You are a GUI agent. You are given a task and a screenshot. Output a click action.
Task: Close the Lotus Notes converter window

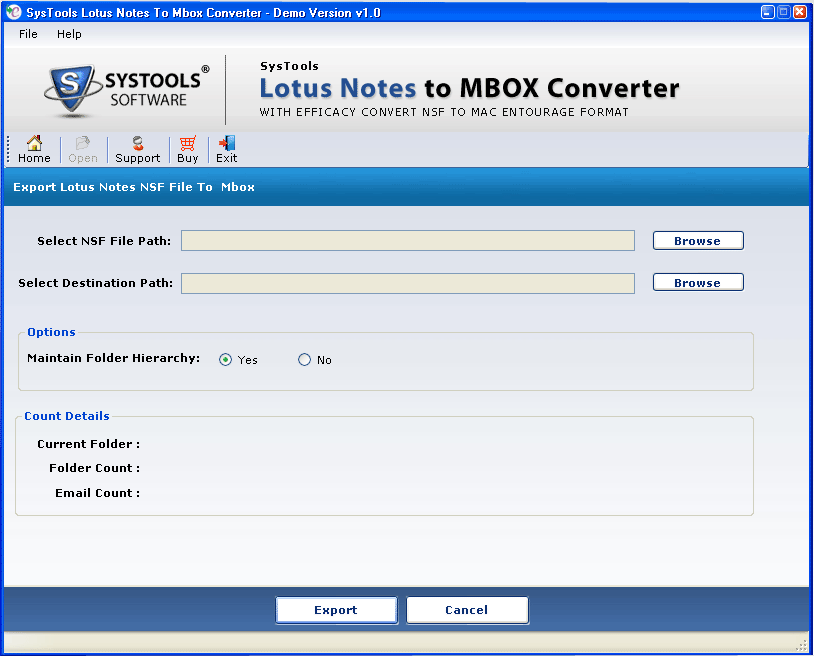[x=800, y=12]
